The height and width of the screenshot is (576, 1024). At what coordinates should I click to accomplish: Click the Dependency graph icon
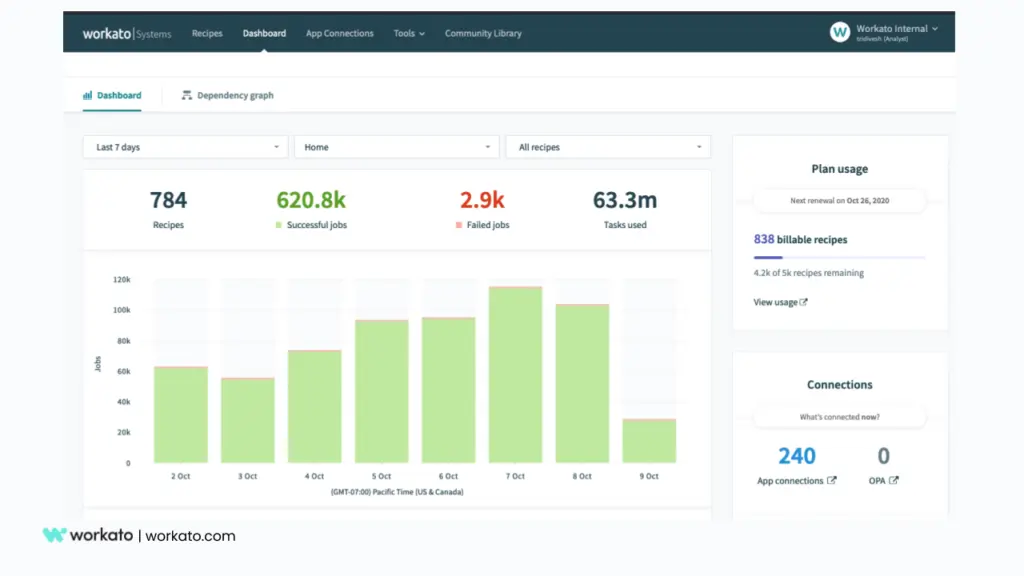coord(187,96)
